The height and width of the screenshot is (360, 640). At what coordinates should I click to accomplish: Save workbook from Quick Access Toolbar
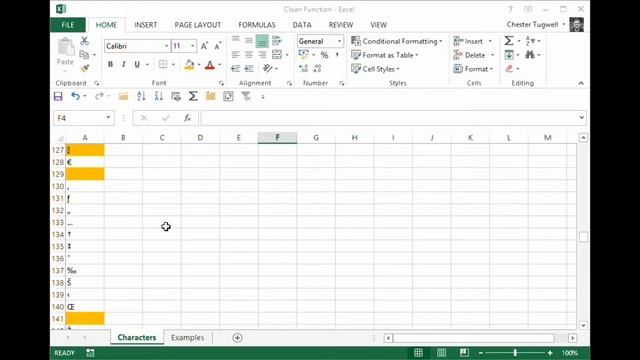58,96
